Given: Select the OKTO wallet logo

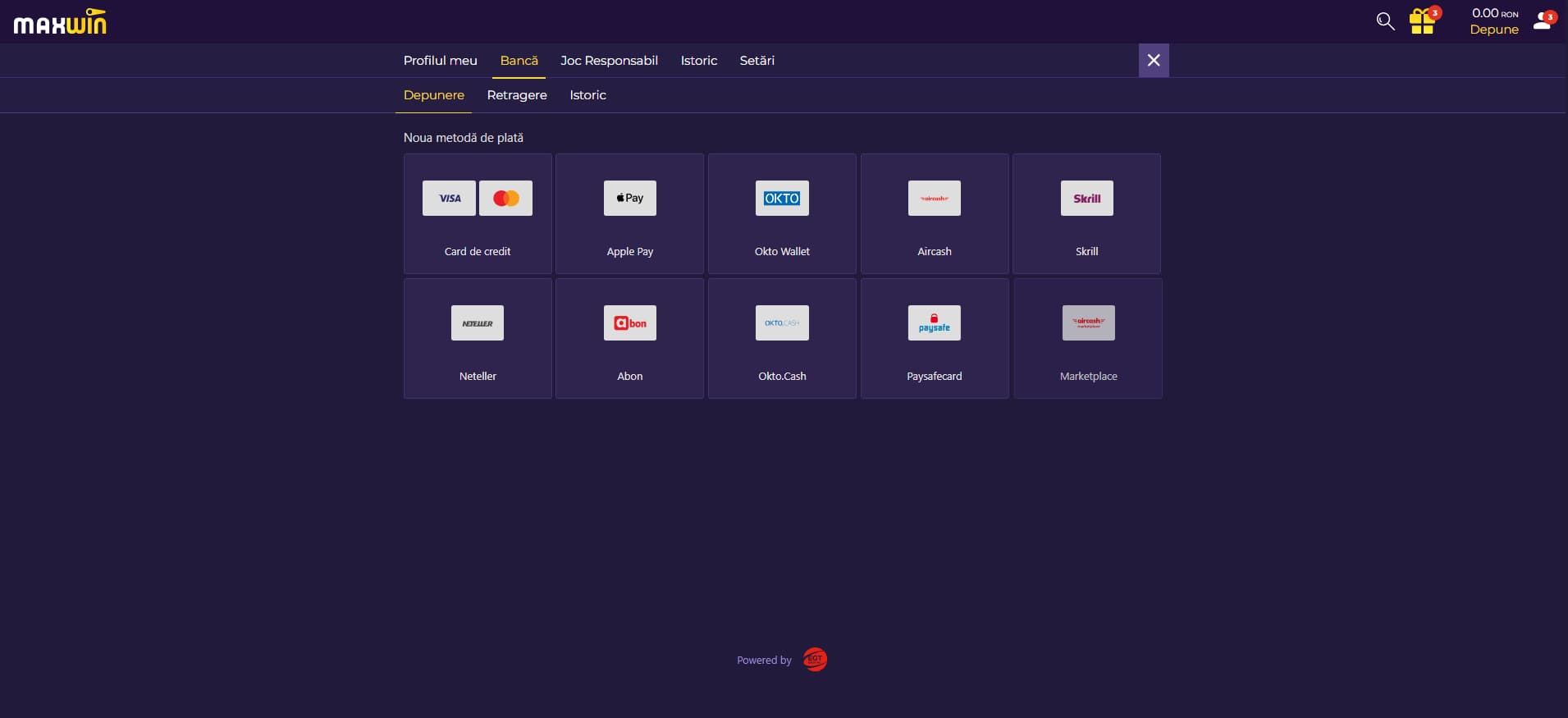Looking at the screenshot, I should coord(782,198).
